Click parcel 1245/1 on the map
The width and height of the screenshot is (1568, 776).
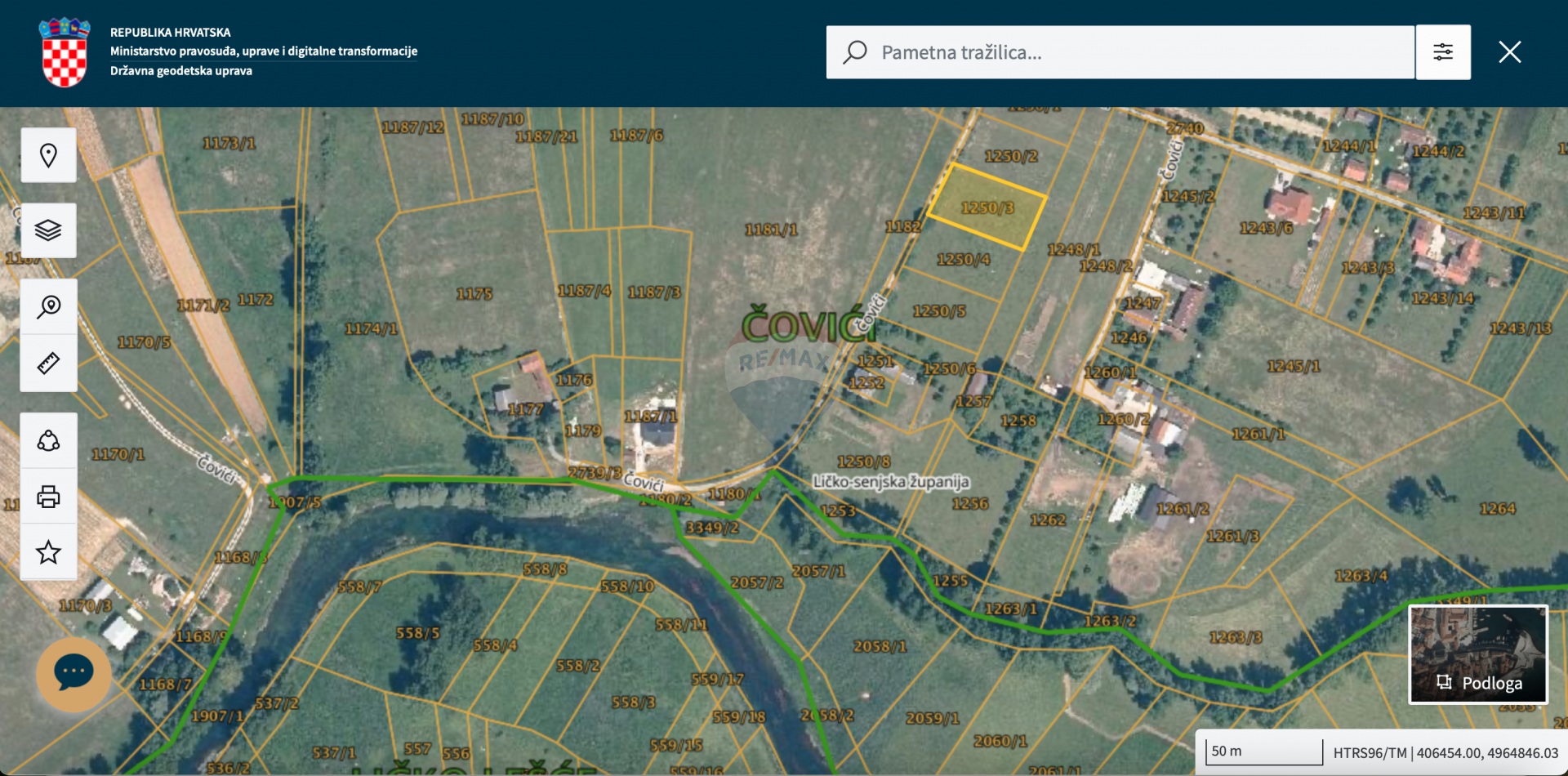point(1293,366)
